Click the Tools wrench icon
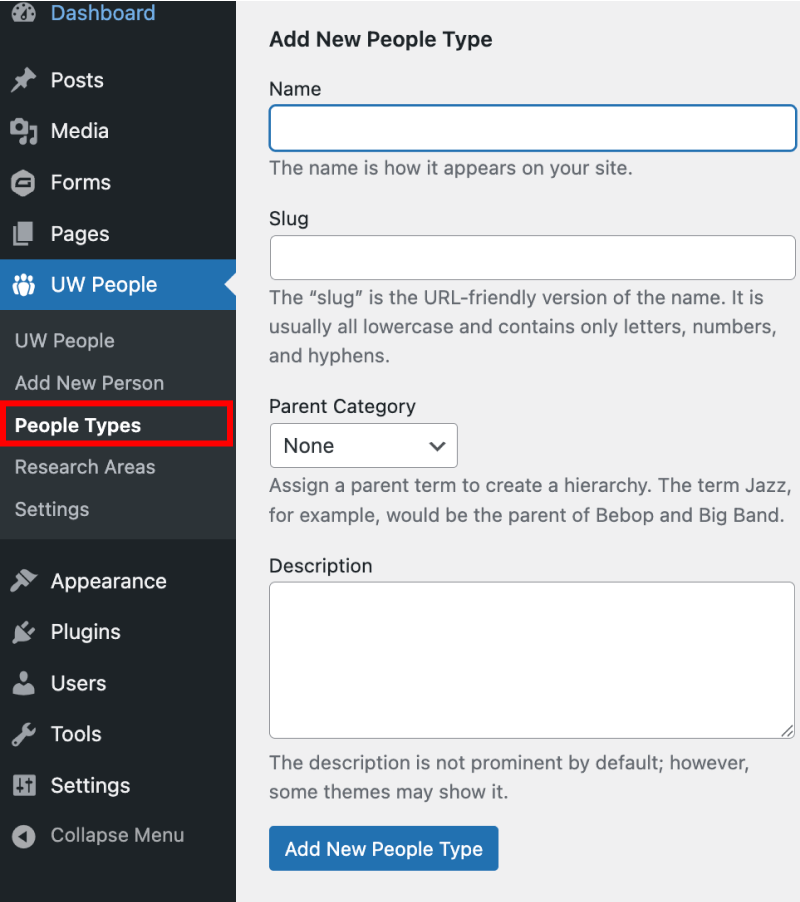 click(x=23, y=734)
